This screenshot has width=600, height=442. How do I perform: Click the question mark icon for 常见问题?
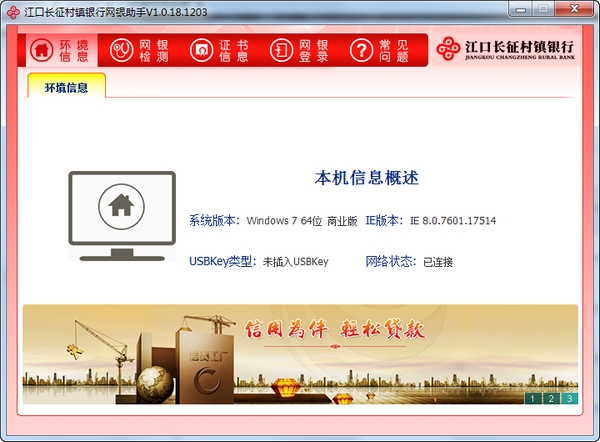point(361,50)
